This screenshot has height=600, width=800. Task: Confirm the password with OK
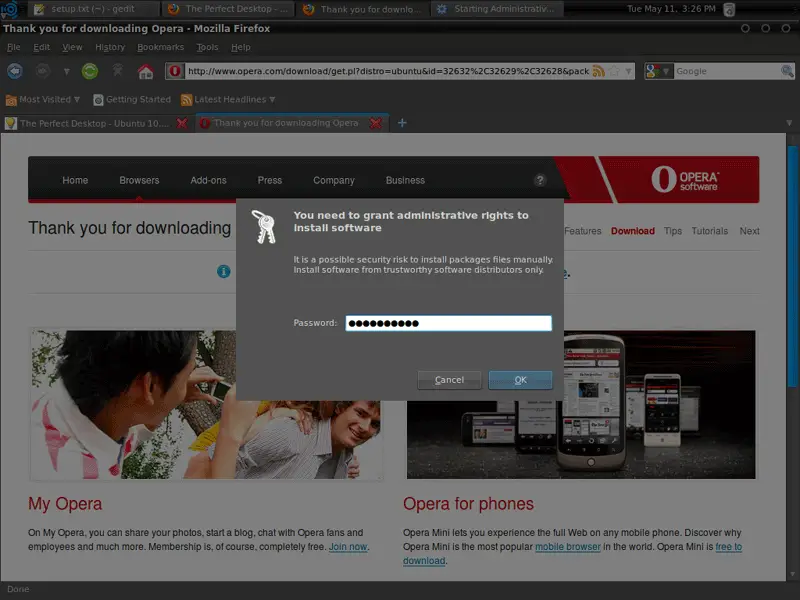(520, 380)
